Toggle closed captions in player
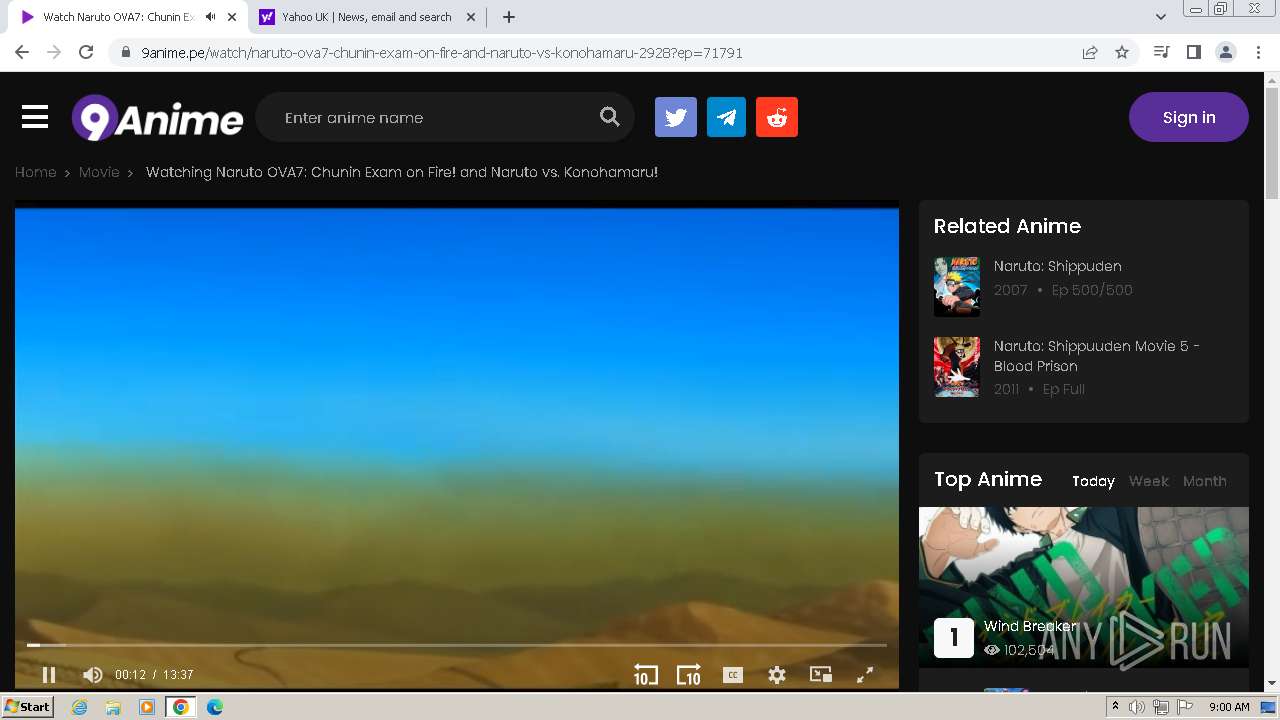 pyautogui.click(x=733, y=675)
